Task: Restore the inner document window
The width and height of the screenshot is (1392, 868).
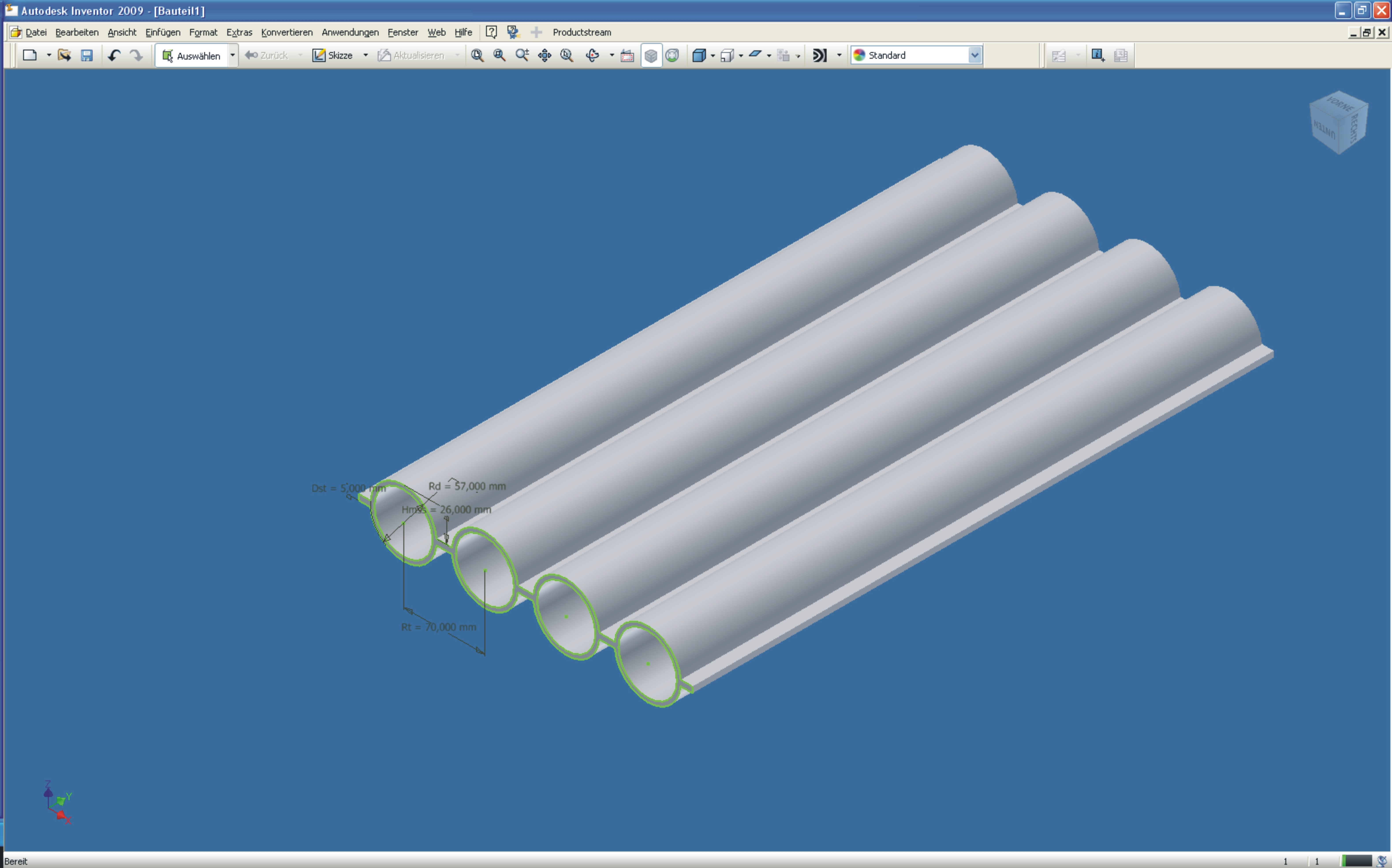Action: [1367, 33]
